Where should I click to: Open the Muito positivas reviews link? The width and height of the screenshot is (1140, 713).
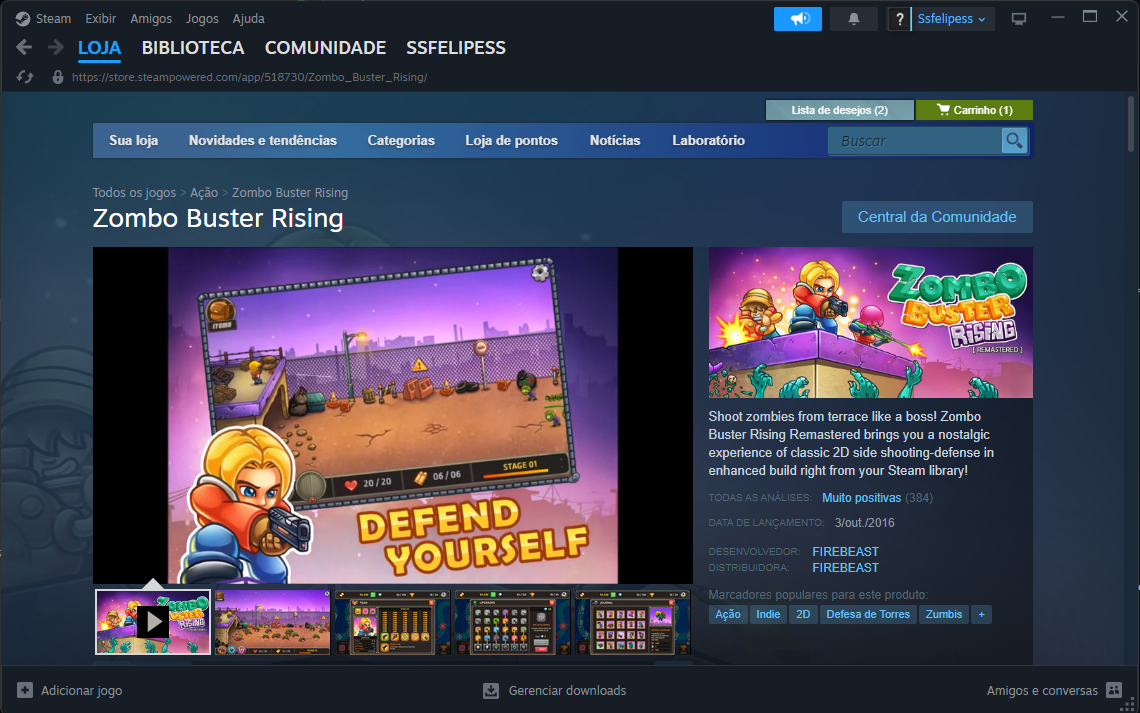(x=862, y=498)
